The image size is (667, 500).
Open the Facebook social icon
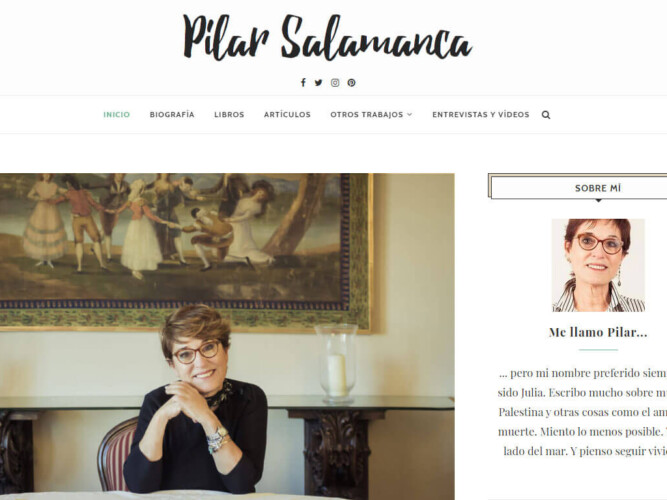point(303,83)
